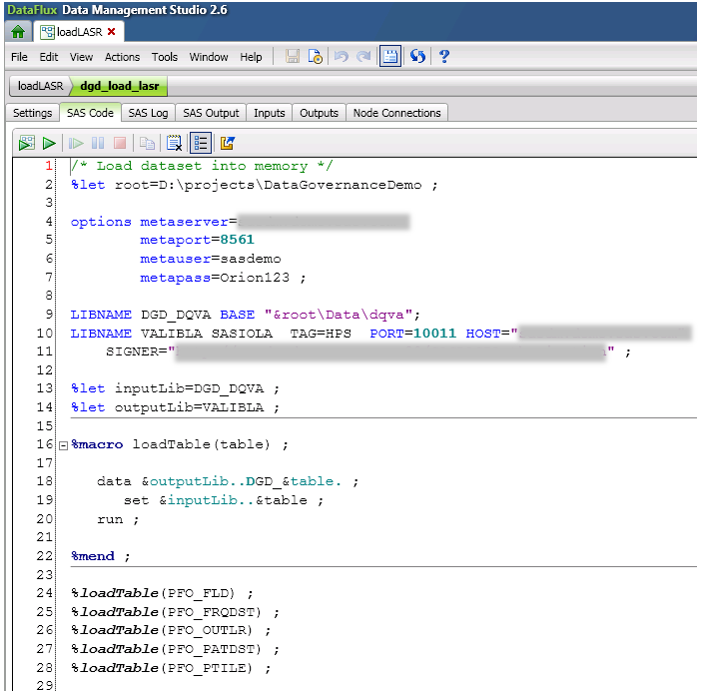
Task: Open the Actions menu
Action: point(122,57)
